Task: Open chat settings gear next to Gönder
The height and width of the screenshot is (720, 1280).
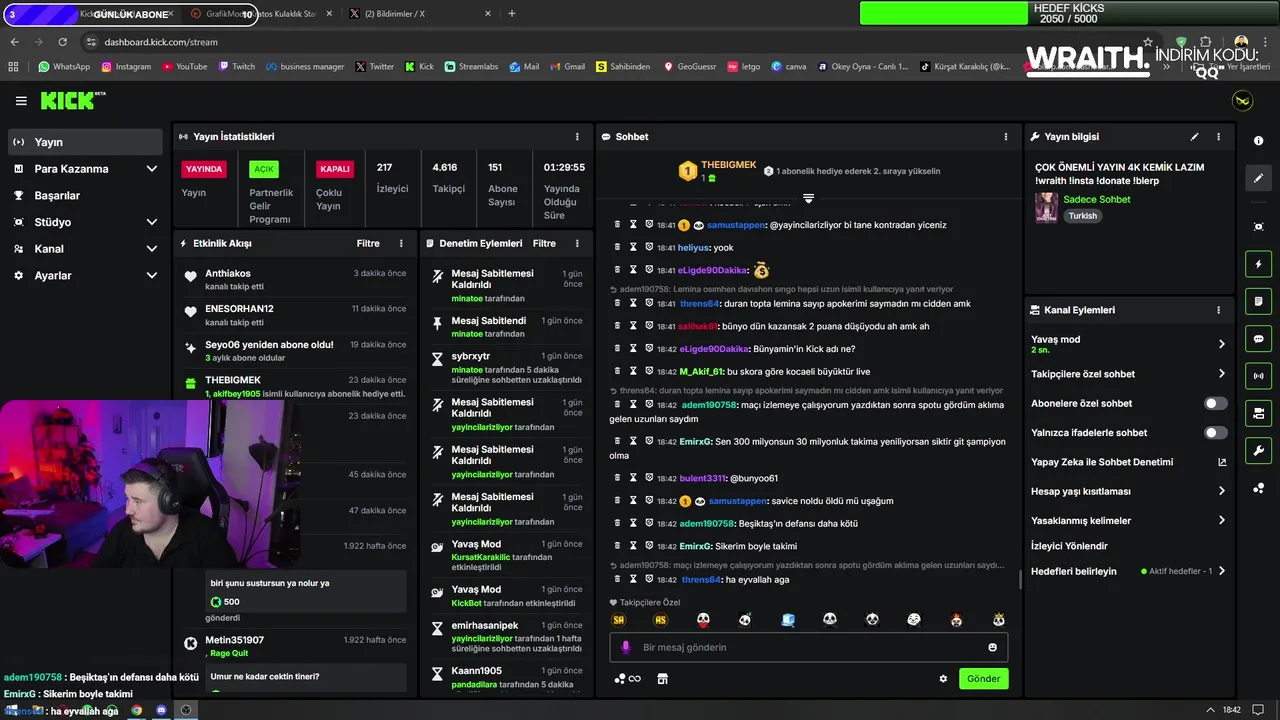Action: point(942,679)
